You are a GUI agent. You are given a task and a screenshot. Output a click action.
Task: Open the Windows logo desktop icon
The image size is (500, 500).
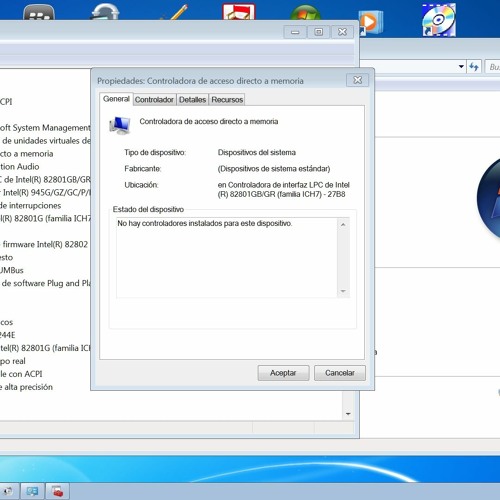coord(305,13)
